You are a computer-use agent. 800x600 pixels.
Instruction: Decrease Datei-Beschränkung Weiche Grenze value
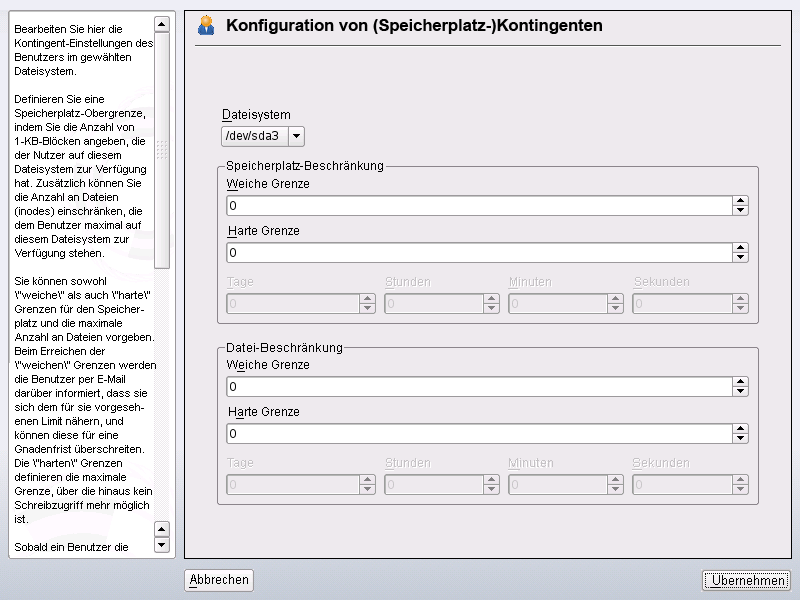click(740, 391)
